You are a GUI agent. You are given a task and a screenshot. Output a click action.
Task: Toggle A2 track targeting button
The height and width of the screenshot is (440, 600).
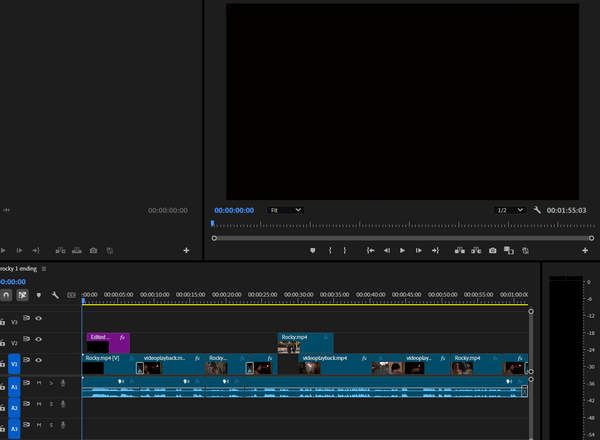point(14,408)
